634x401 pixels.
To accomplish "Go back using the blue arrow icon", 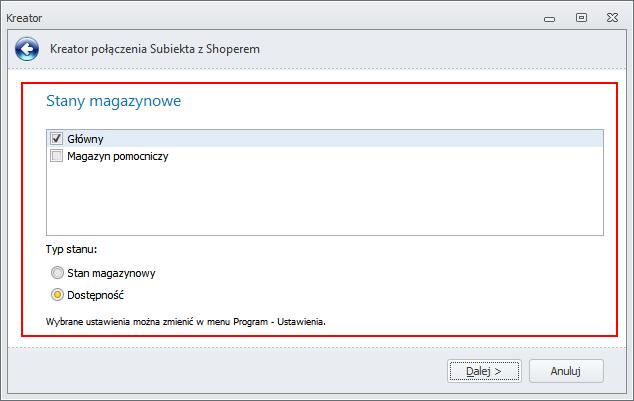I will pos(27,49).
